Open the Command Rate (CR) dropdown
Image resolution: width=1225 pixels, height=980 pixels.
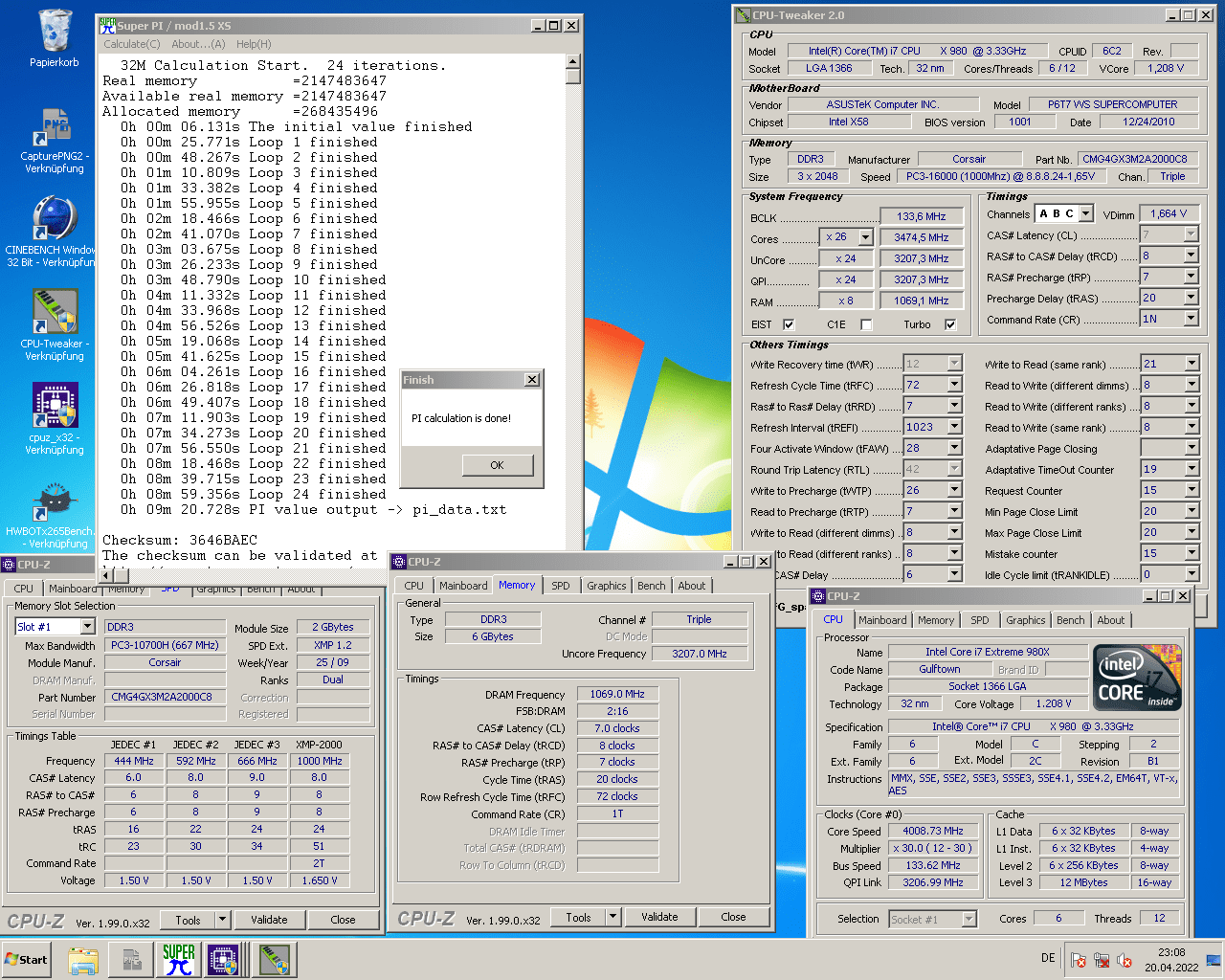[1192, 319]
